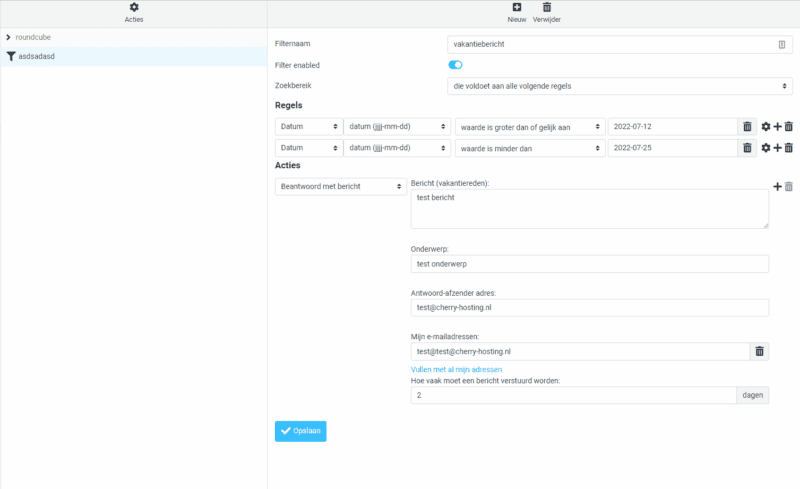Expand the roundcube filter set
The image size is (800, 489).
(8, 37)
